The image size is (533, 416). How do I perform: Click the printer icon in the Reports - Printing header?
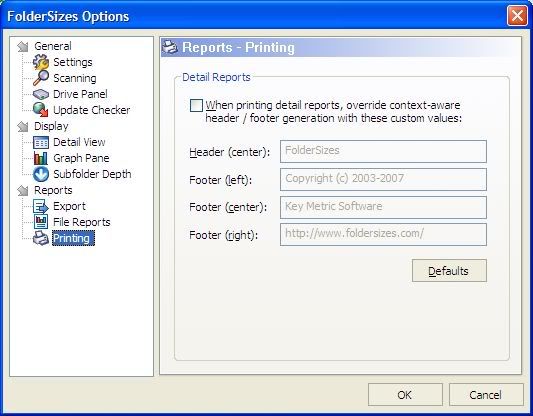pyautogui.click(x=170, y=47)
